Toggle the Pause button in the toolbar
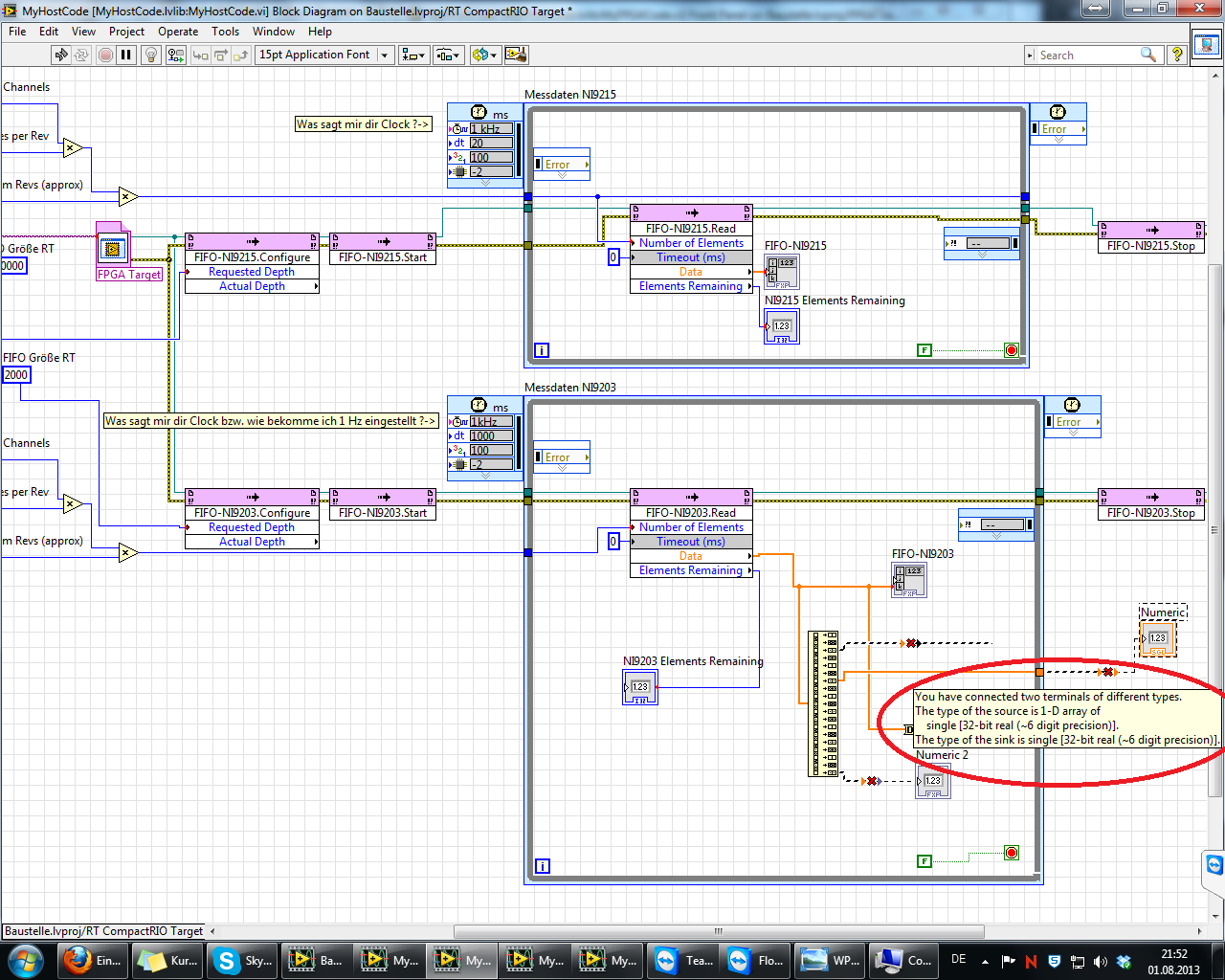Viewport: 1225px width, 980px height. 126,55
